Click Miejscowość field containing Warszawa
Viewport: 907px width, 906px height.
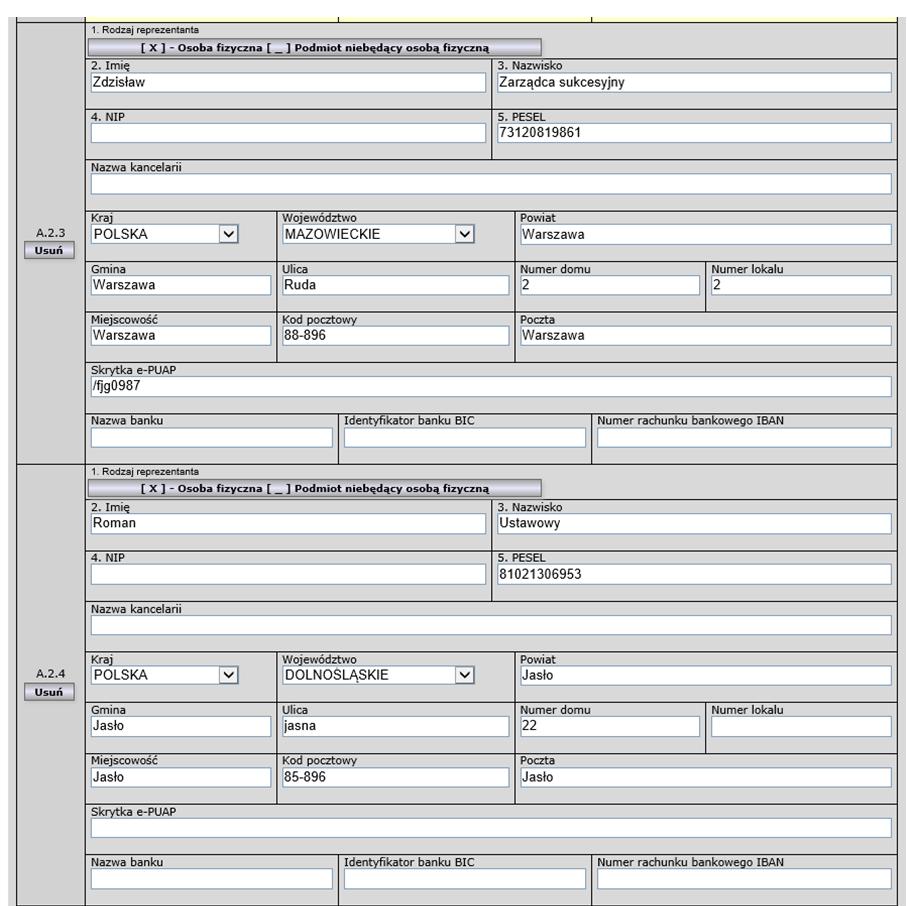click(x=181, y=336)
